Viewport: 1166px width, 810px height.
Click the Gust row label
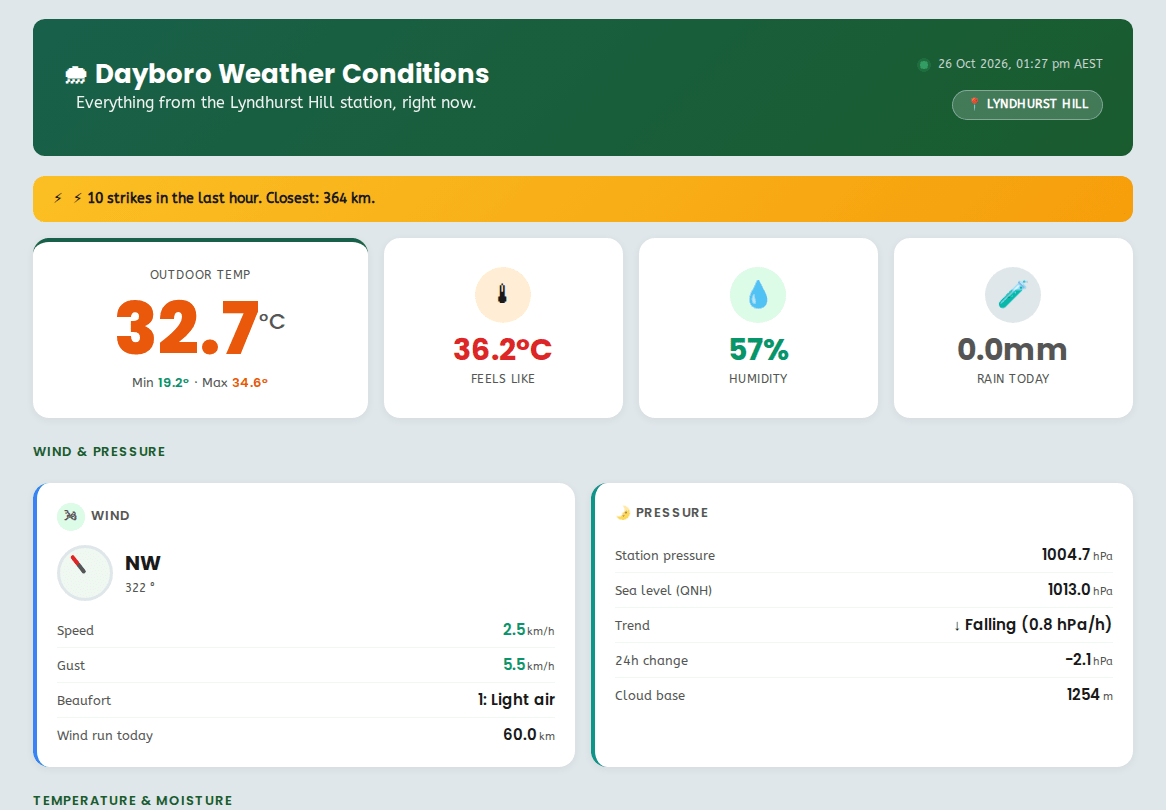tap(71, 666)
